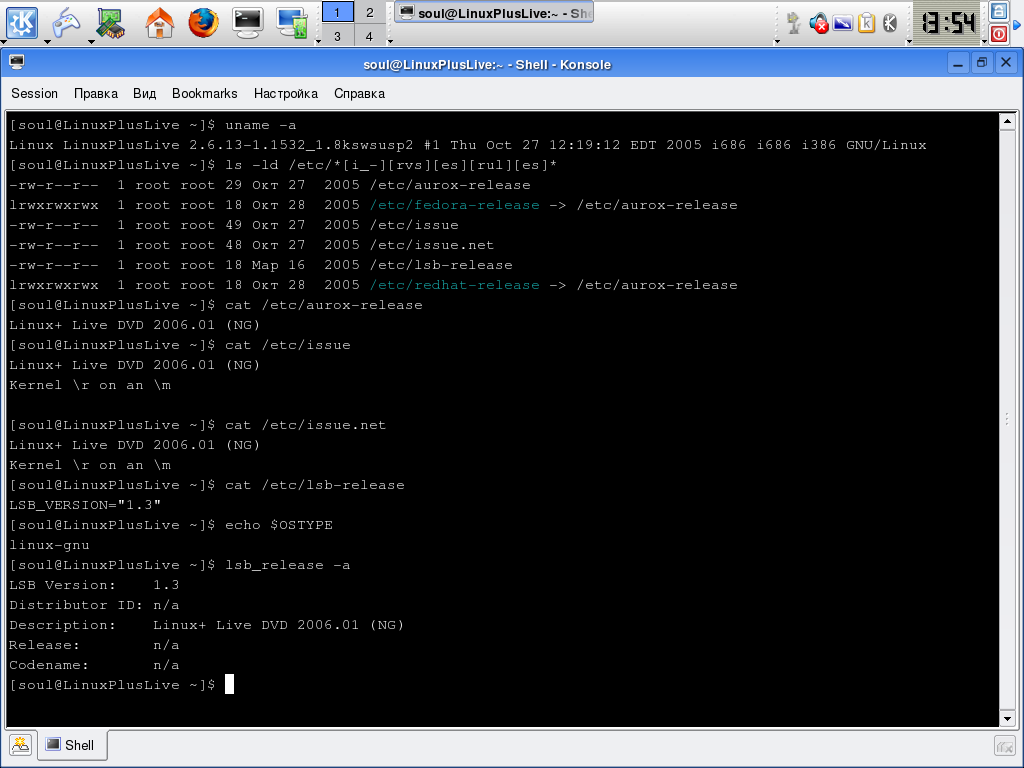Click the 'uname -a' command text
This screenshot has height=768, width=1024.
pos(261,125)
